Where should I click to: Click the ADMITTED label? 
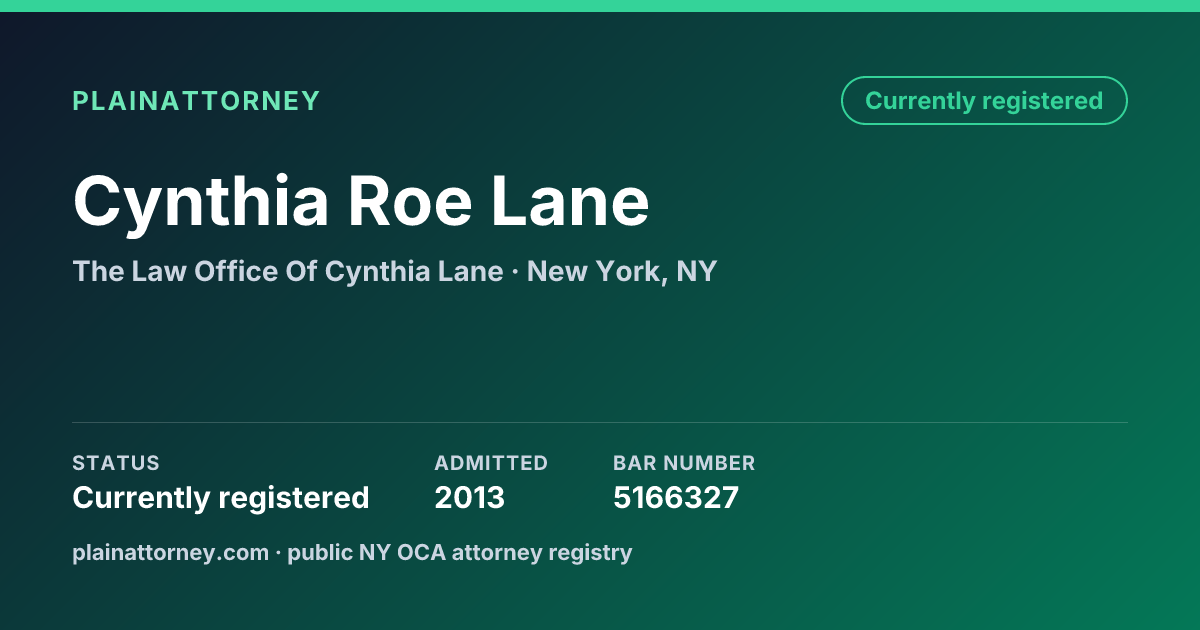[x=491, y=463]
